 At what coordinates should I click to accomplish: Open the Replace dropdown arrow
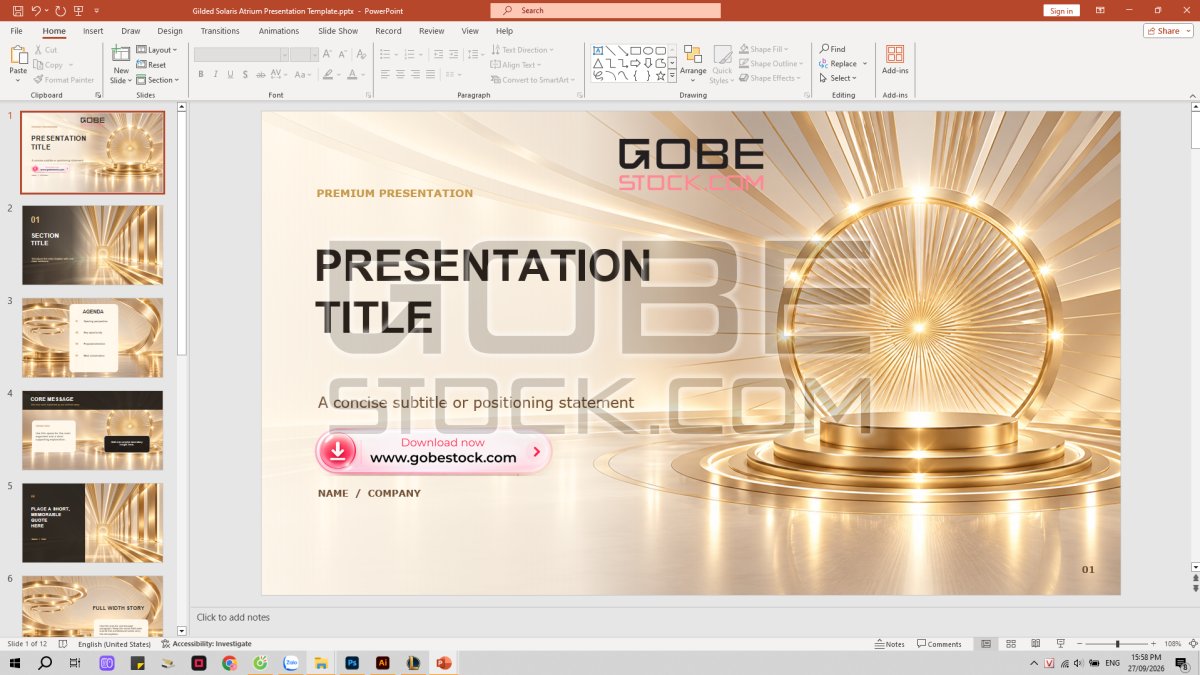pyautogui.click(x=865, y=64)
